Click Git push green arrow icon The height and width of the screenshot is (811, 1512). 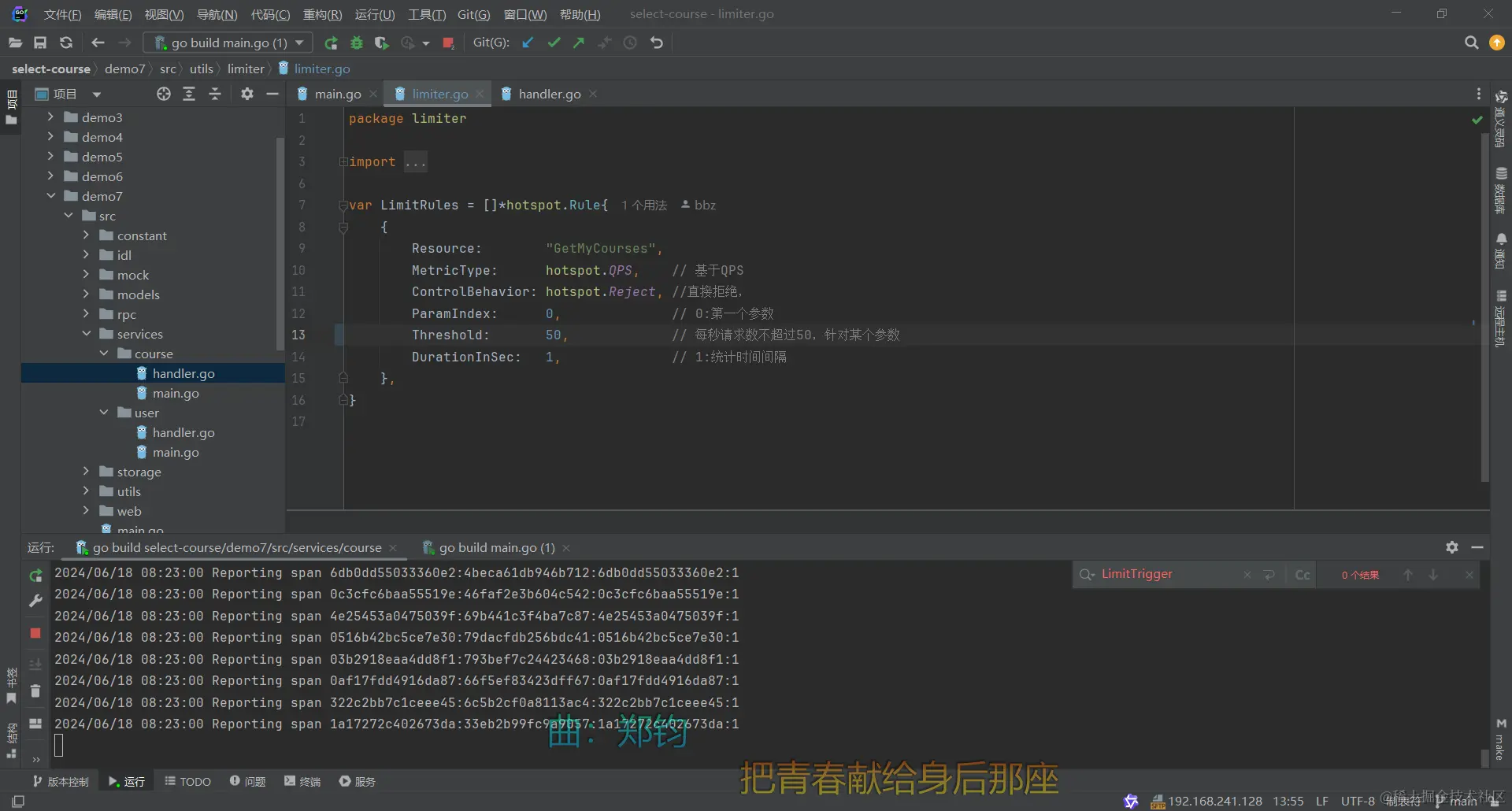pyautogui.click(x=579, y=43)
